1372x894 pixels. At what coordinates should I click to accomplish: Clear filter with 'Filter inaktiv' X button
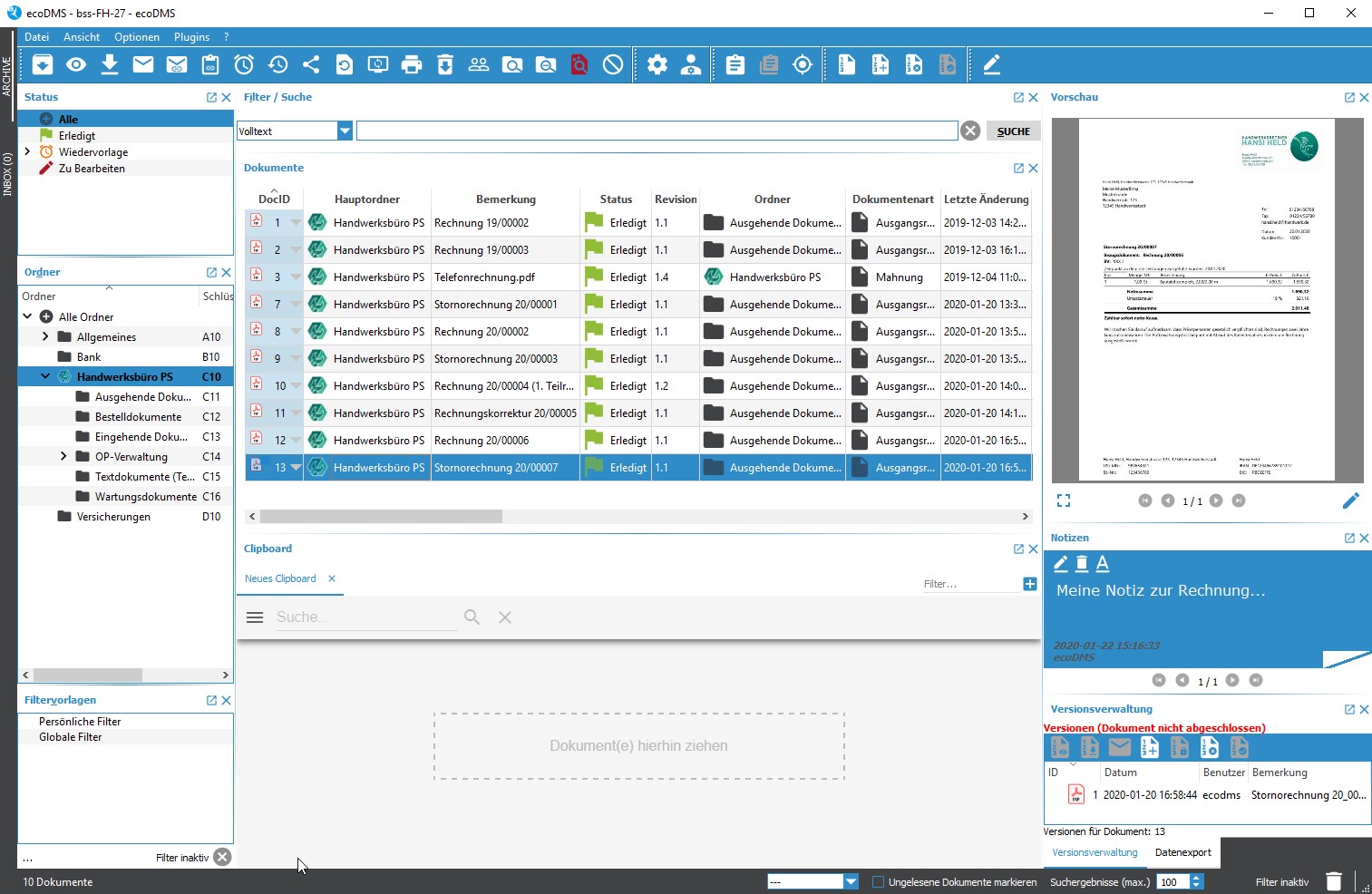click(222, 857)
